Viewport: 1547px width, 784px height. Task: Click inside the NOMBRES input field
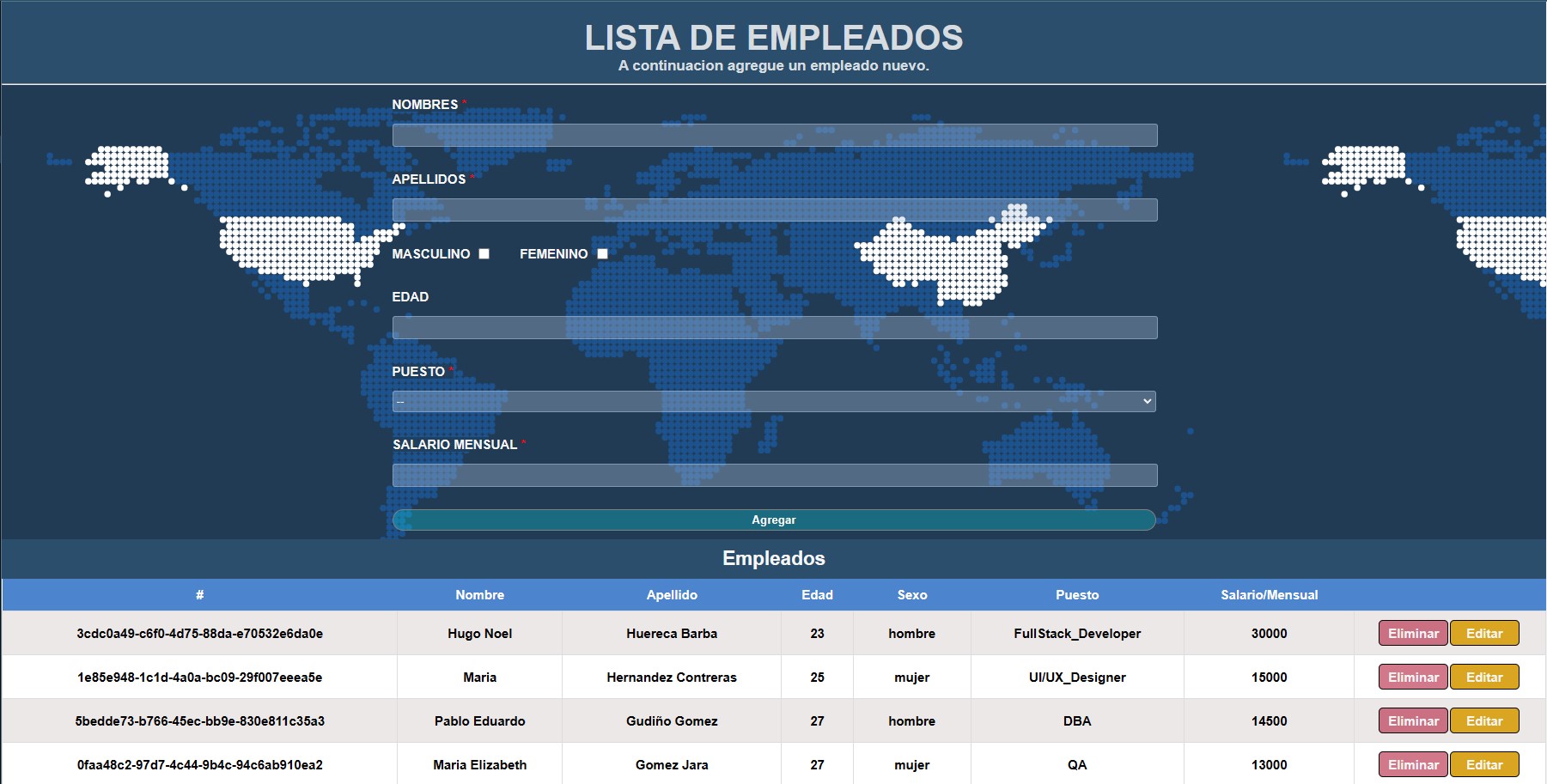point(774,135)
